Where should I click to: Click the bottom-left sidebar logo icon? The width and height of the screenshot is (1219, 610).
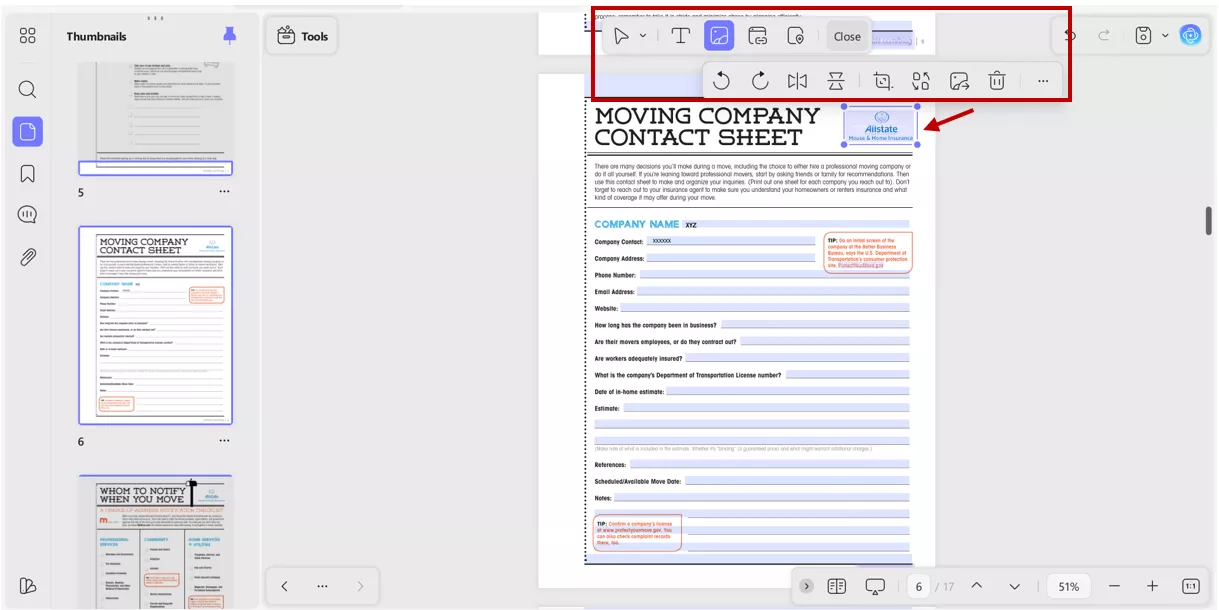tap(28, 586)
